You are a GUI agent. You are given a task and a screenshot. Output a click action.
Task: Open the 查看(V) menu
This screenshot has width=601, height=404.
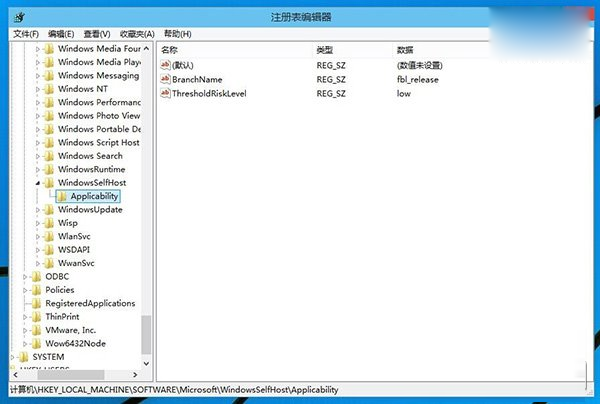[x=97, y=34]
